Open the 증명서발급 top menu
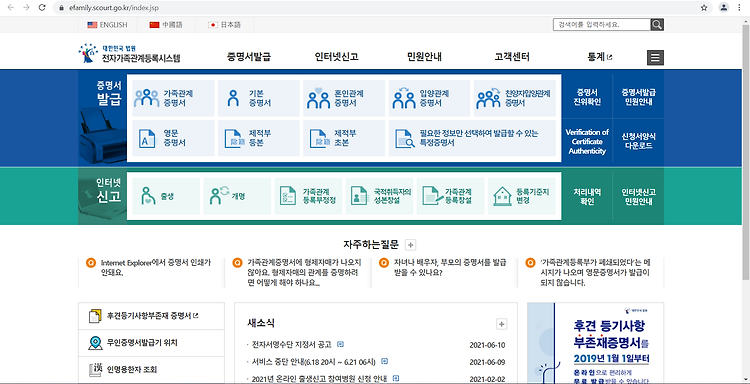 click(x=249, y=57)
